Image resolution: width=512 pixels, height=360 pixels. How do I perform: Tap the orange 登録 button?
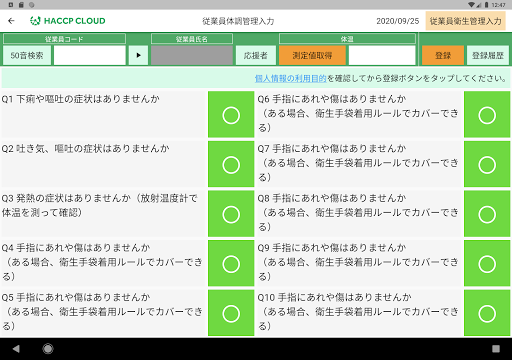[x=443, y=55]
